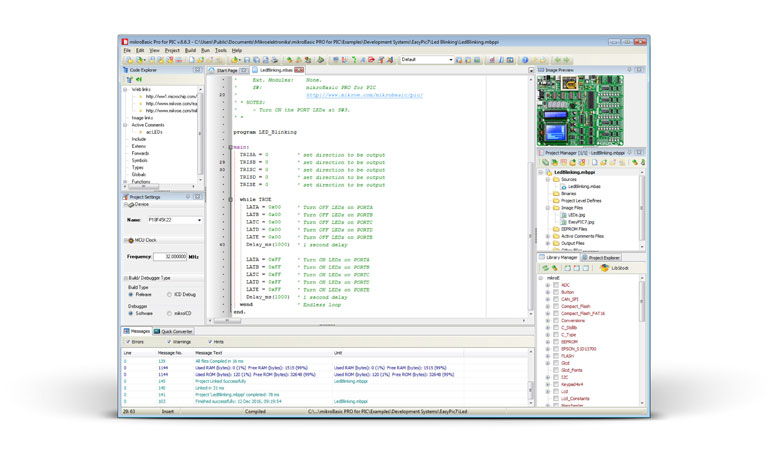The height and width of the screenshot is (450, 768).
Task: Click the LEDs.jpg file icon
Action: click(x=563, y=215)
